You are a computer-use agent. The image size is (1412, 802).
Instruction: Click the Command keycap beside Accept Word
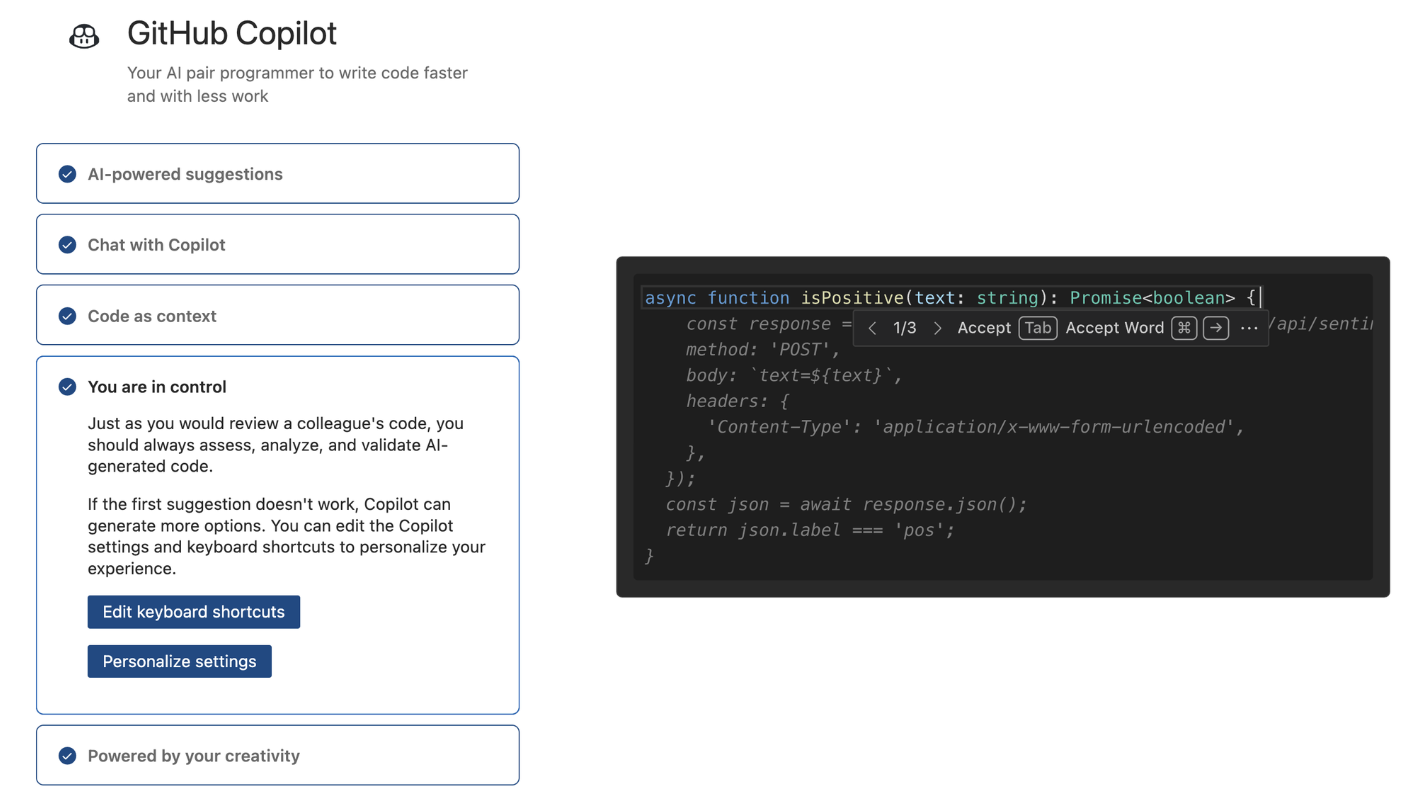pos(1184,327)
